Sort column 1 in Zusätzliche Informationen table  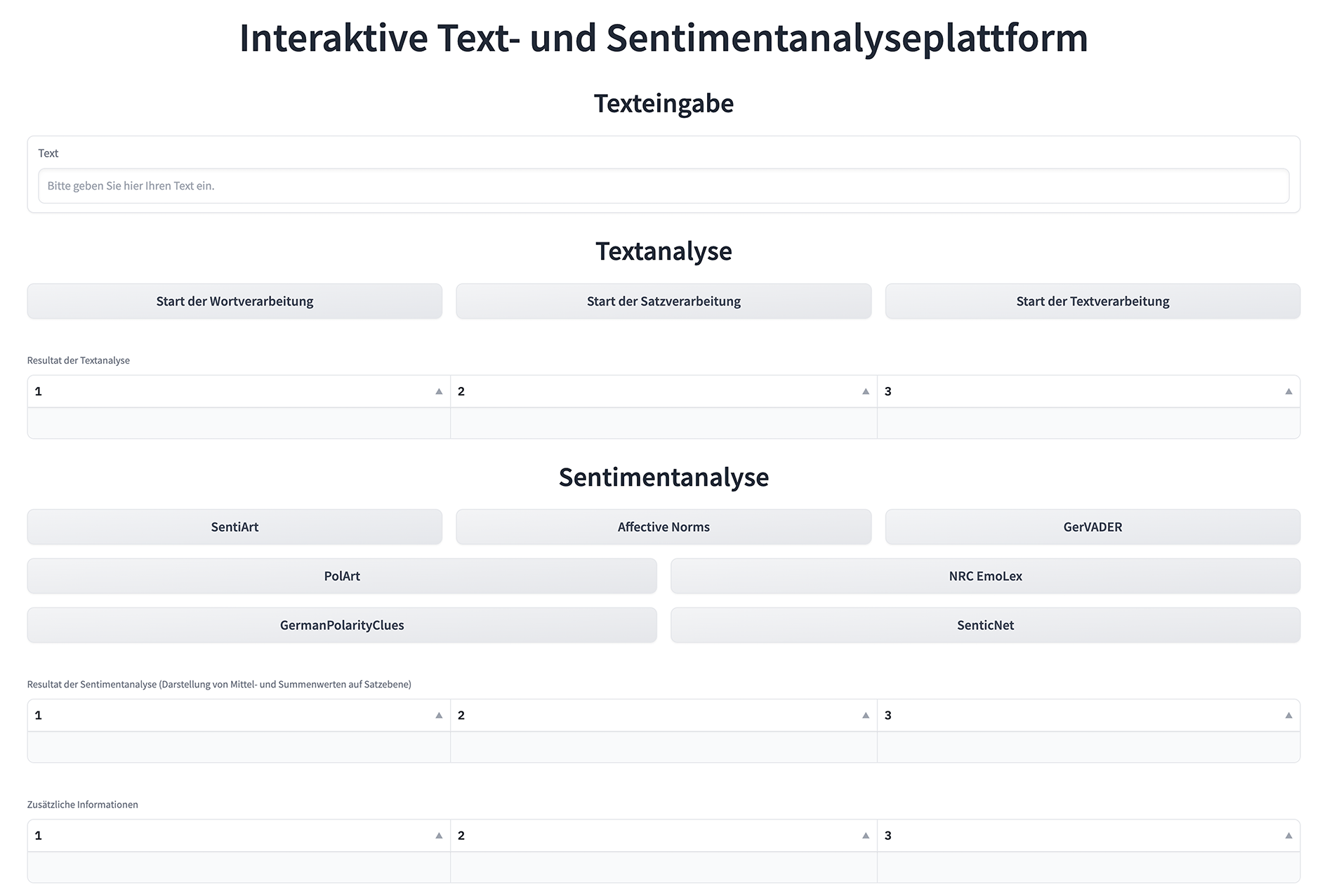(439, 836)
